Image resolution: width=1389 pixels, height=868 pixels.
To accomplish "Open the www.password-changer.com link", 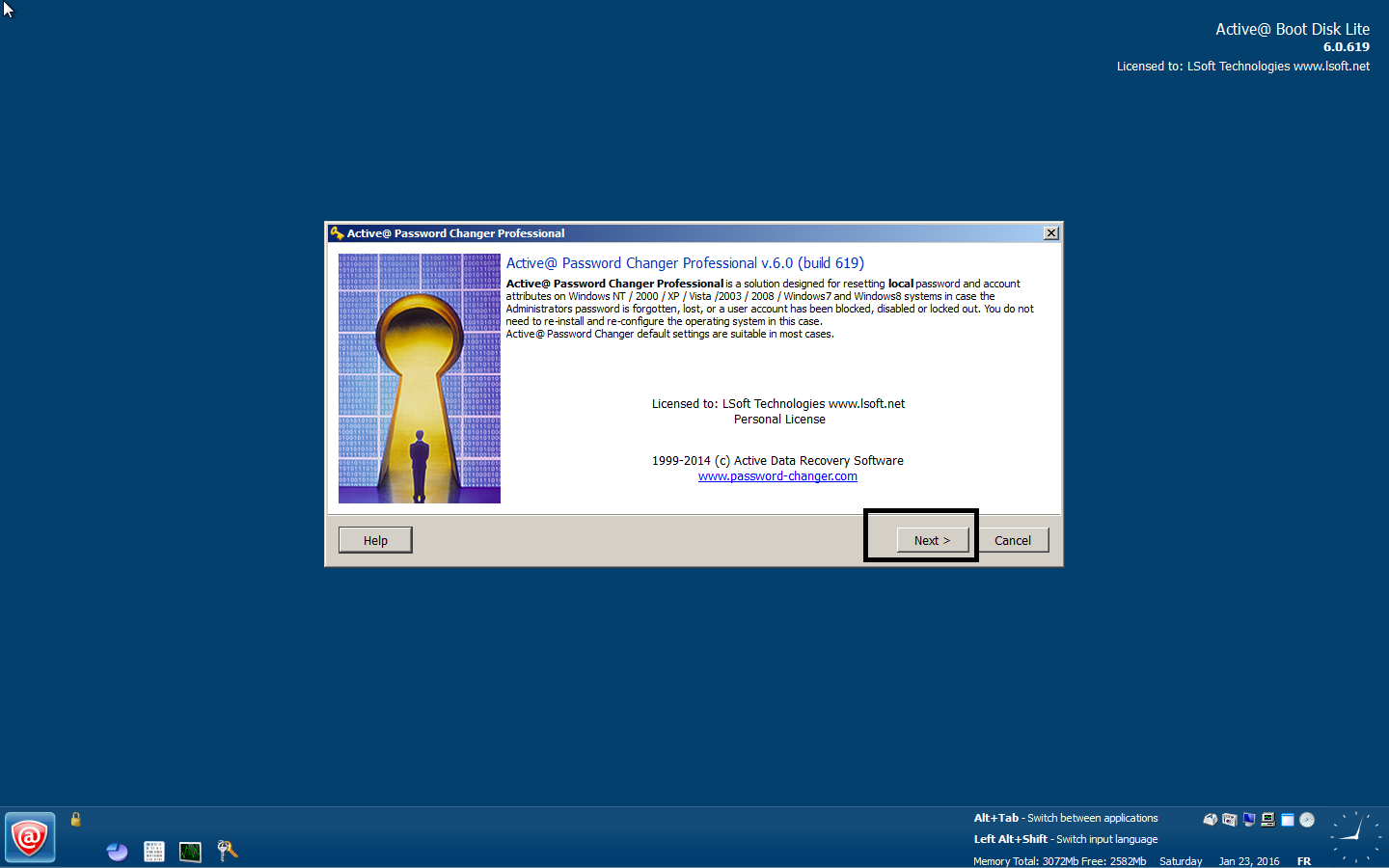I will 777,476.
